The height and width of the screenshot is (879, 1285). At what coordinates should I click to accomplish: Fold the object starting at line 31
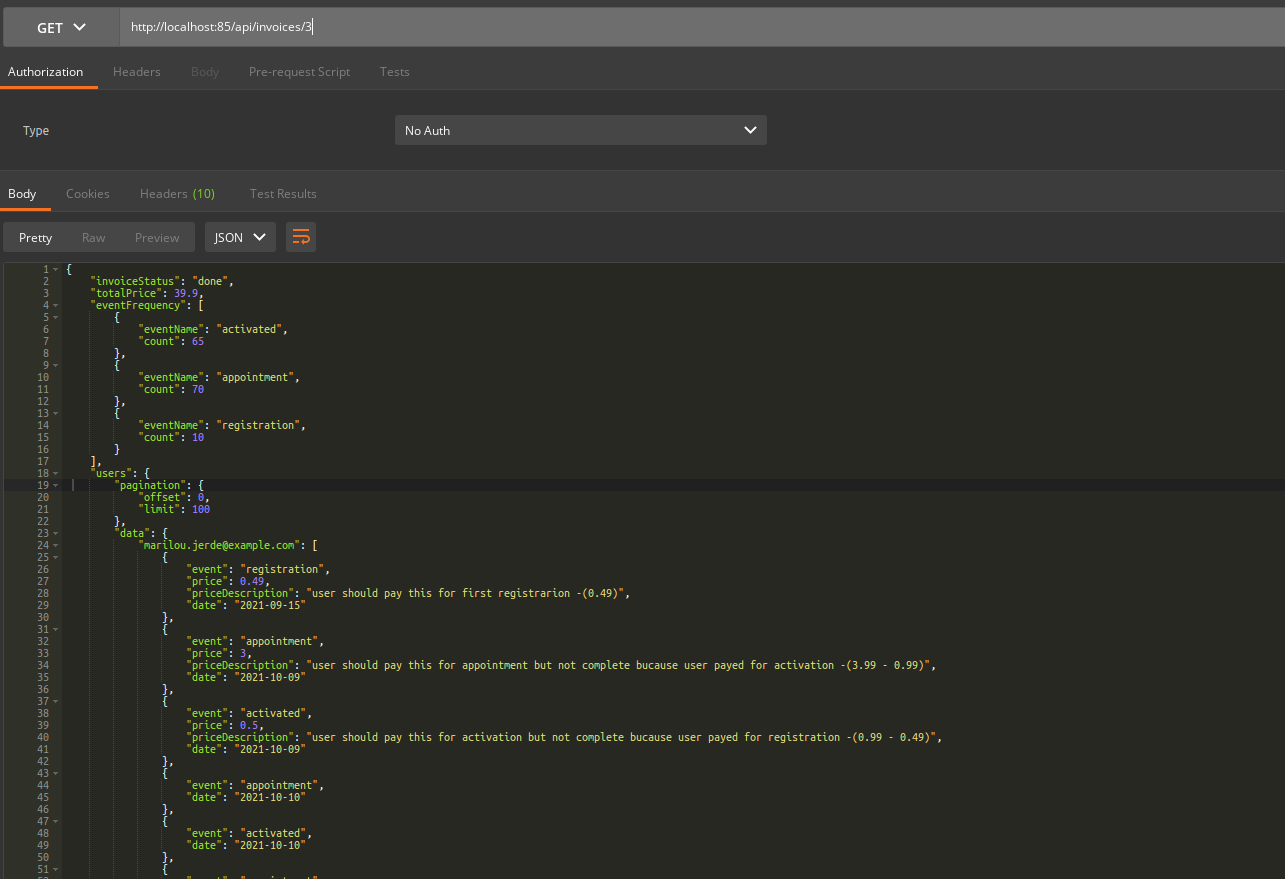click(55, 629)
